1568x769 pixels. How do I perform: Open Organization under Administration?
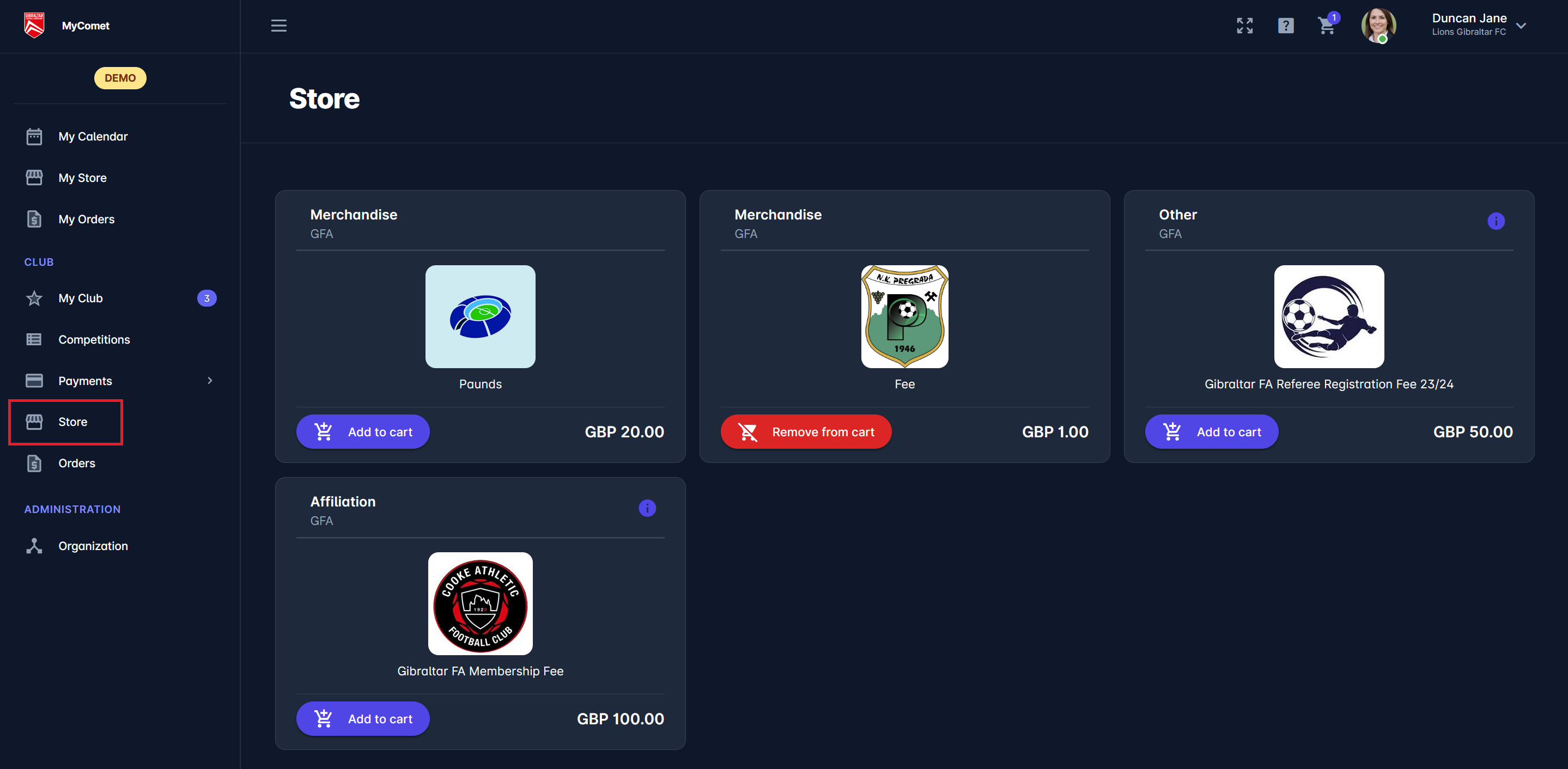click(93, 546)
